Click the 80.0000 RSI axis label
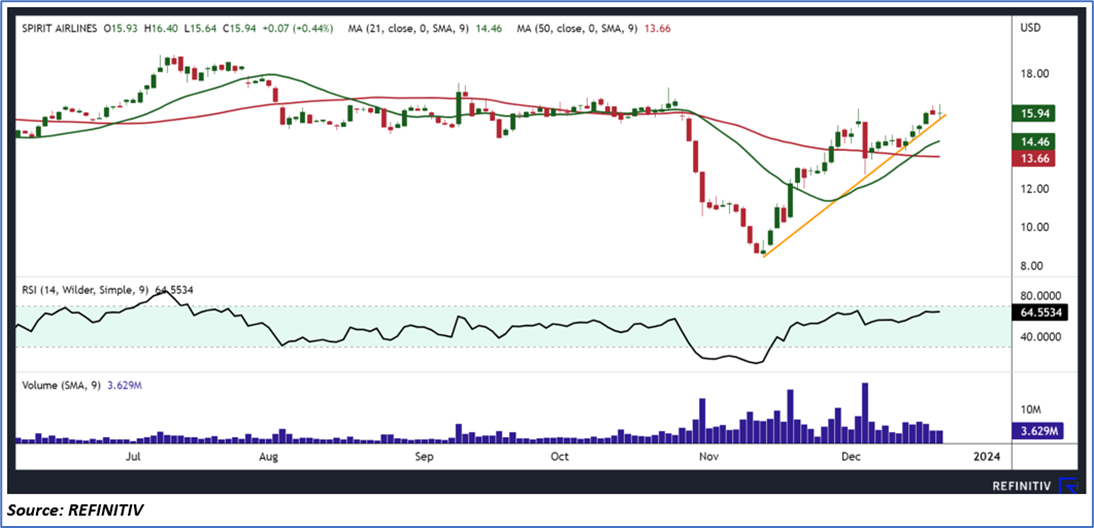Screen dimensions: 1094x528 (x=1042, y=295)
